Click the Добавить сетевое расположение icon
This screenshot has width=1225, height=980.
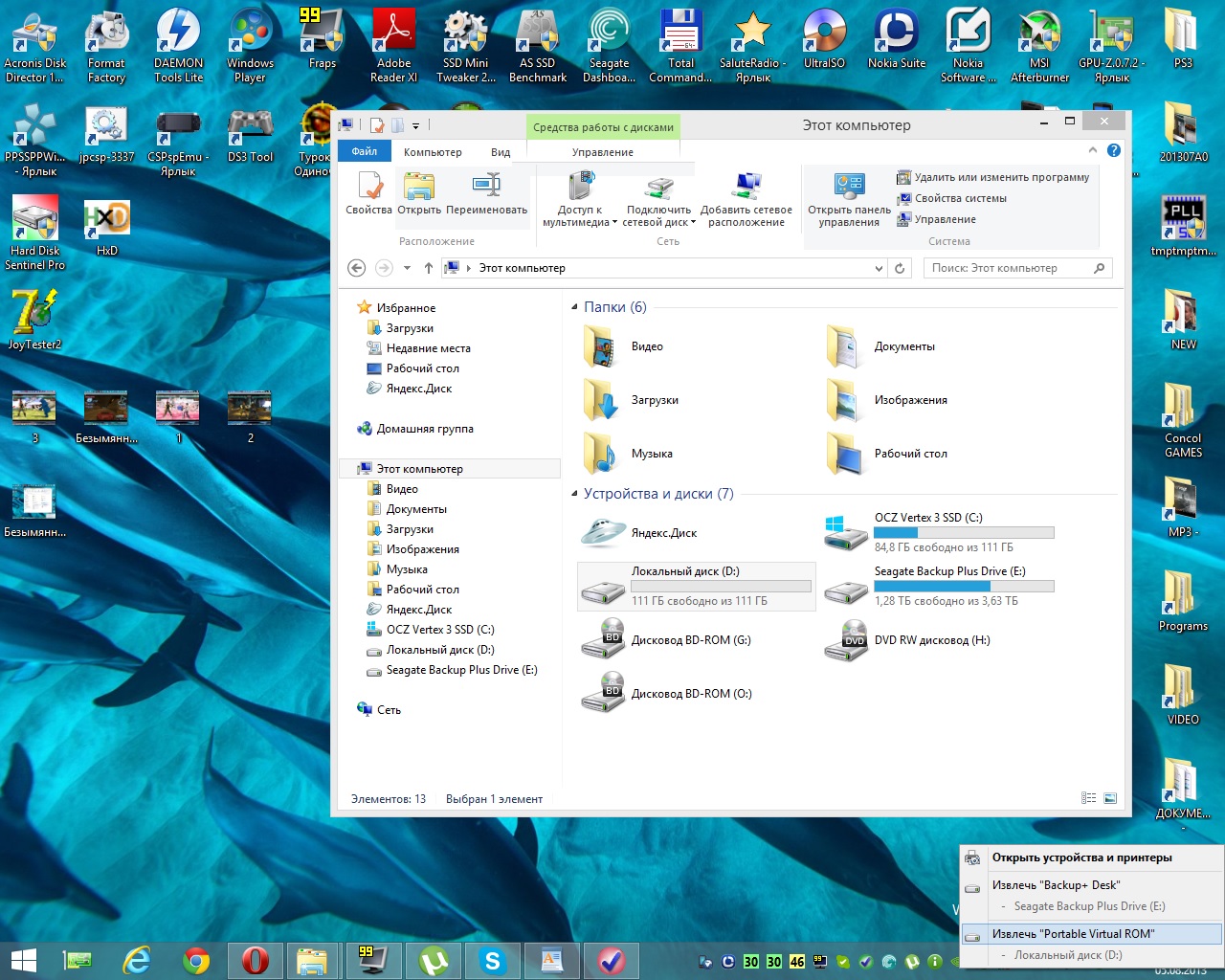(746, 199)
